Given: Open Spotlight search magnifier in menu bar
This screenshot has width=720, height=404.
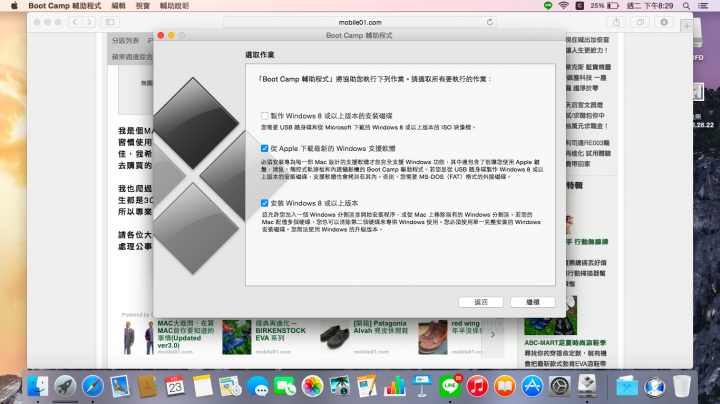Looking at the screenshot, I should pyautogui.click(x=686, y=6).
